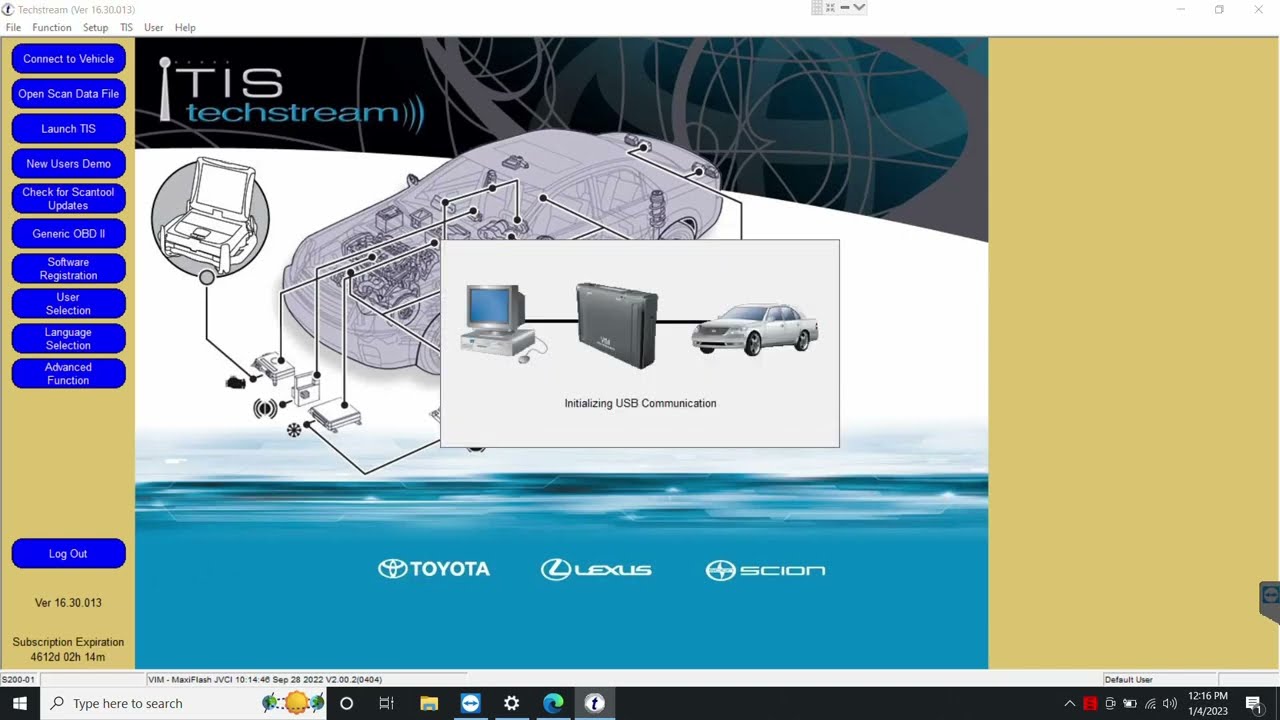Open Language Selection

coord(68,339)
